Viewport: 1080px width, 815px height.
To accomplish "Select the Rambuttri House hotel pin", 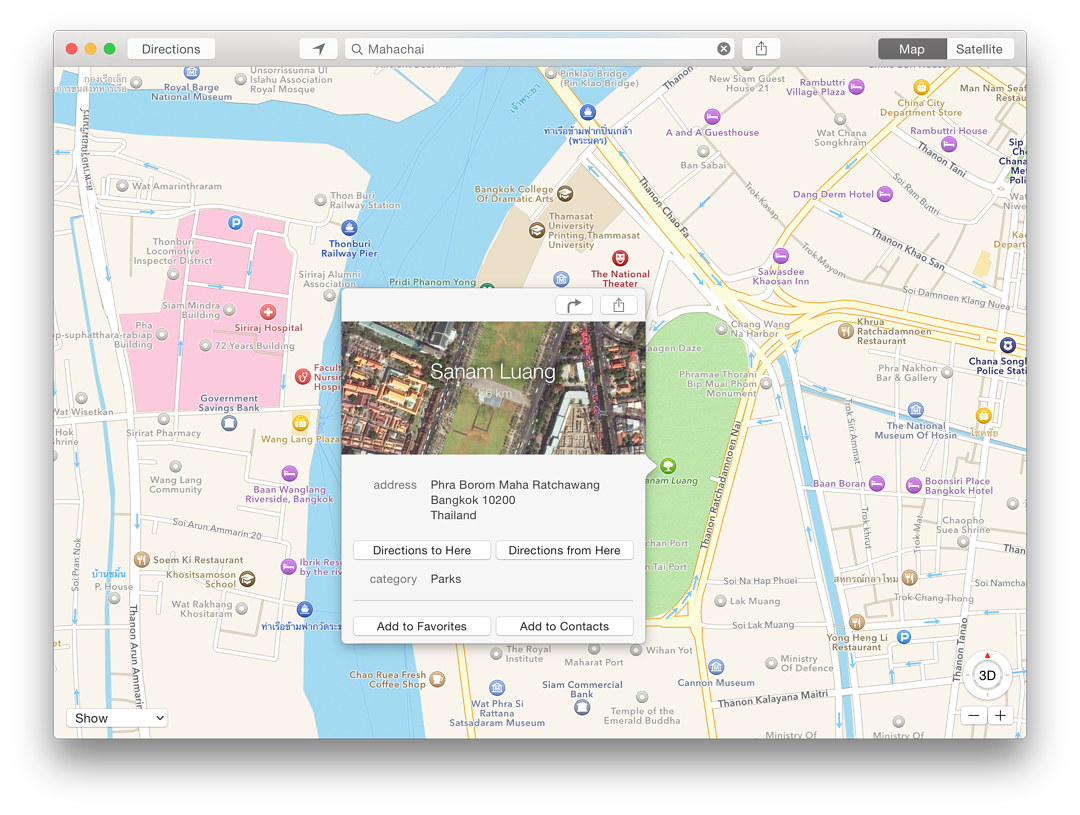I will point(948,144).
